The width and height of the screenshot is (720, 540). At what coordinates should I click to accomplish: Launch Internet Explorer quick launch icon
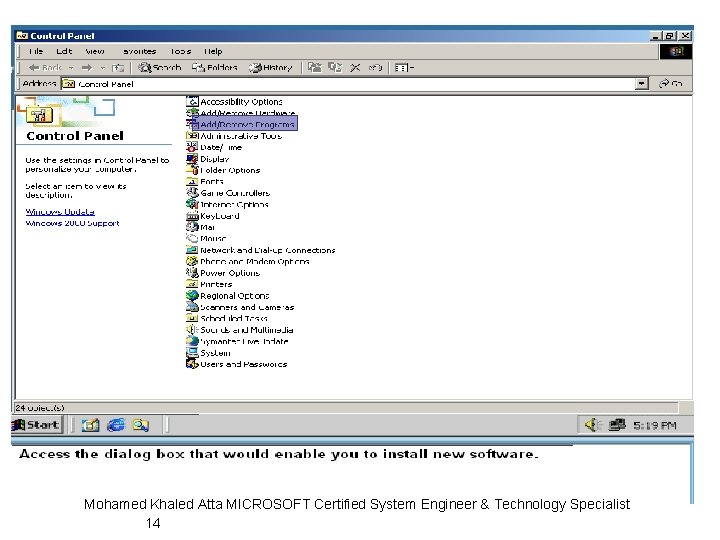(116, 425)
